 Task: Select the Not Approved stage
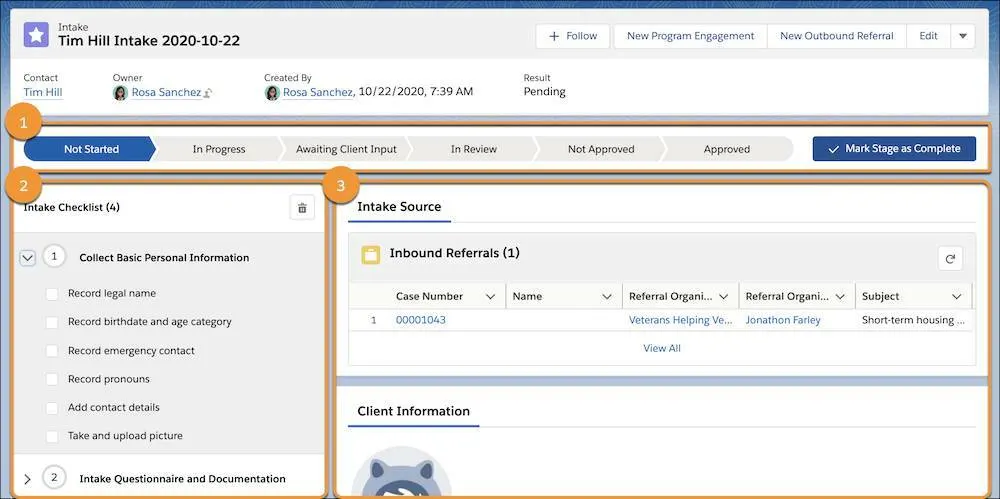[x=601, y=149]
